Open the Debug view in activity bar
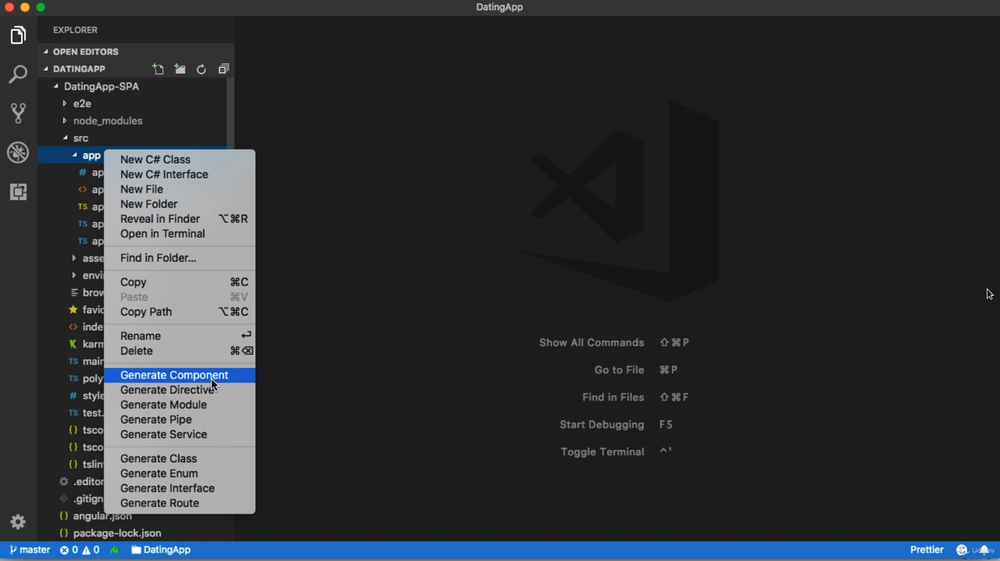This screenshot has width=1000, height=561. [x=18, y=152]
